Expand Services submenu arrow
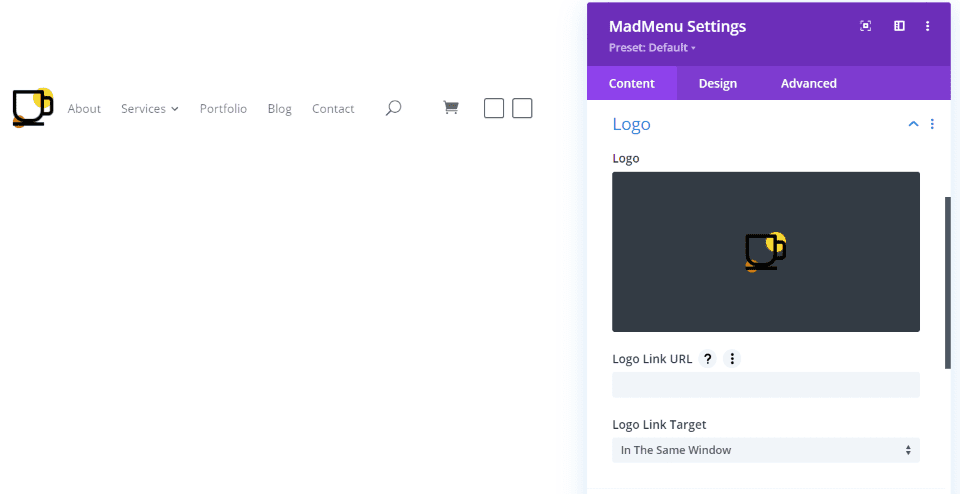The image size is (960, 494). click(174, 109)
